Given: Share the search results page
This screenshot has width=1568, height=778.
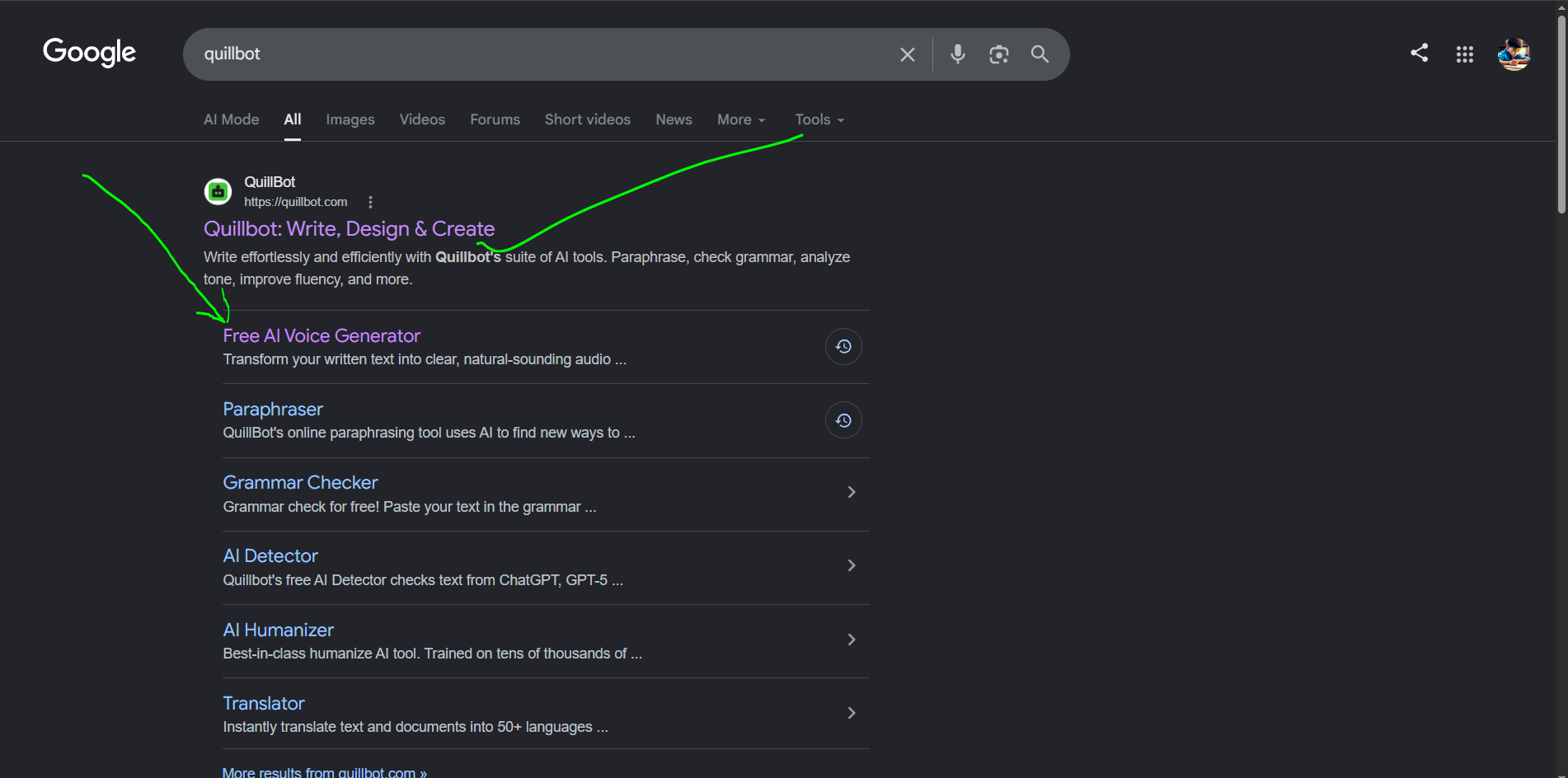Looking at the screenshot, I should [x=1419, y=53].
